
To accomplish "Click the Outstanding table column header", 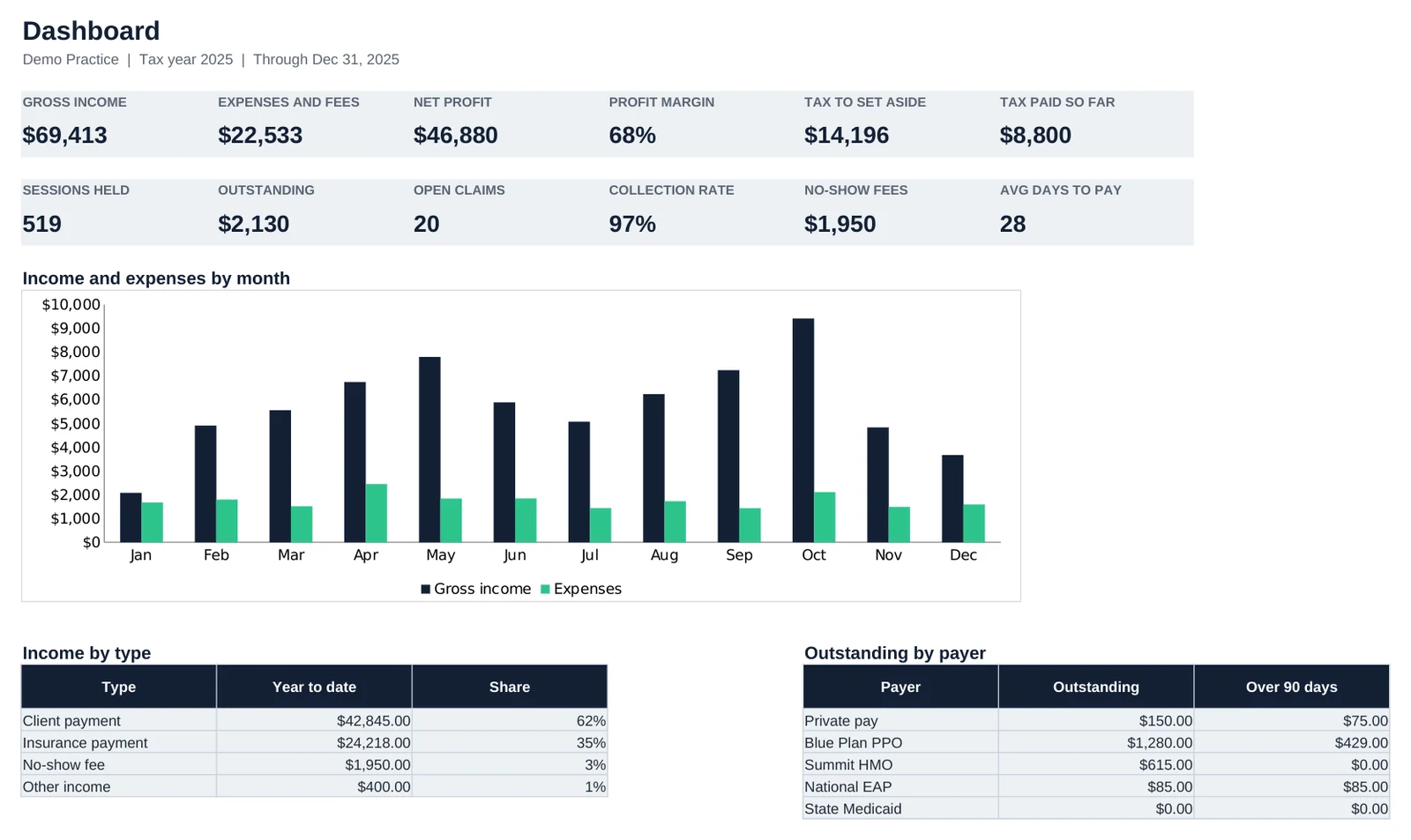I will (x=1096, y=687).
